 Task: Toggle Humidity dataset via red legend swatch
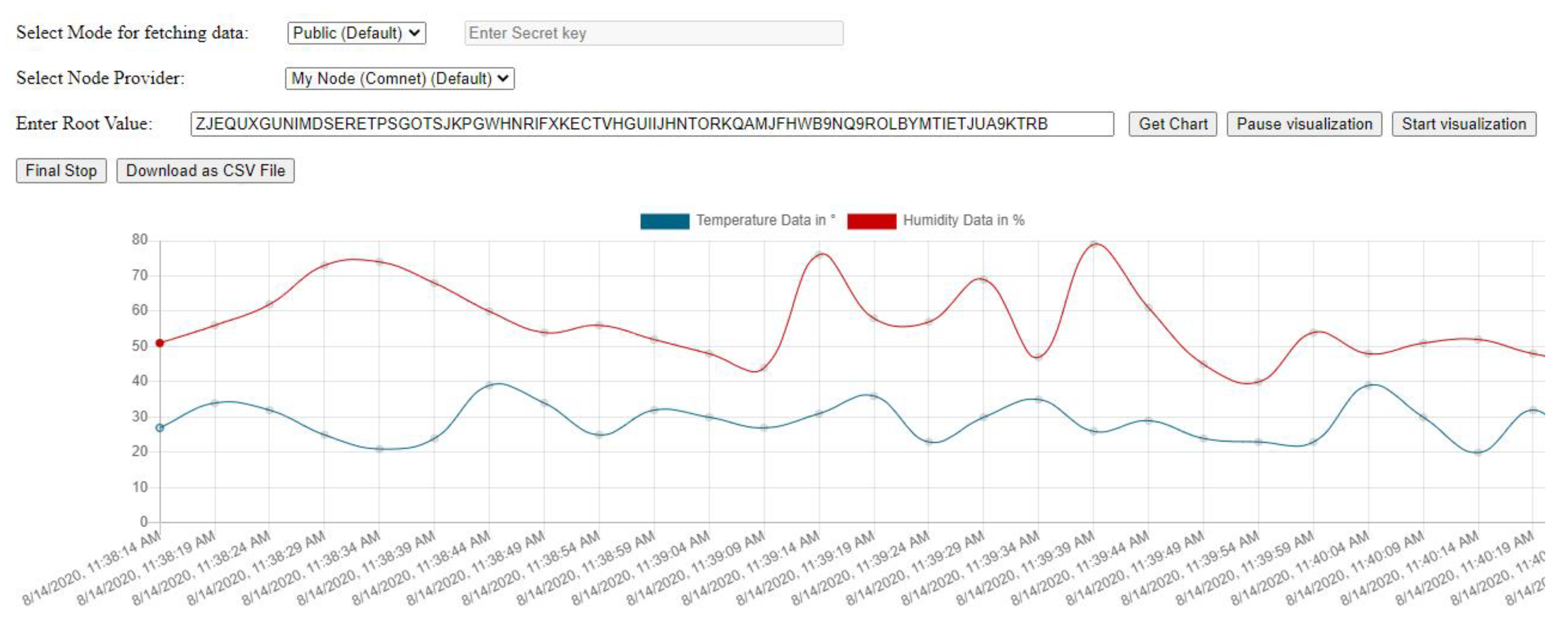871,221
